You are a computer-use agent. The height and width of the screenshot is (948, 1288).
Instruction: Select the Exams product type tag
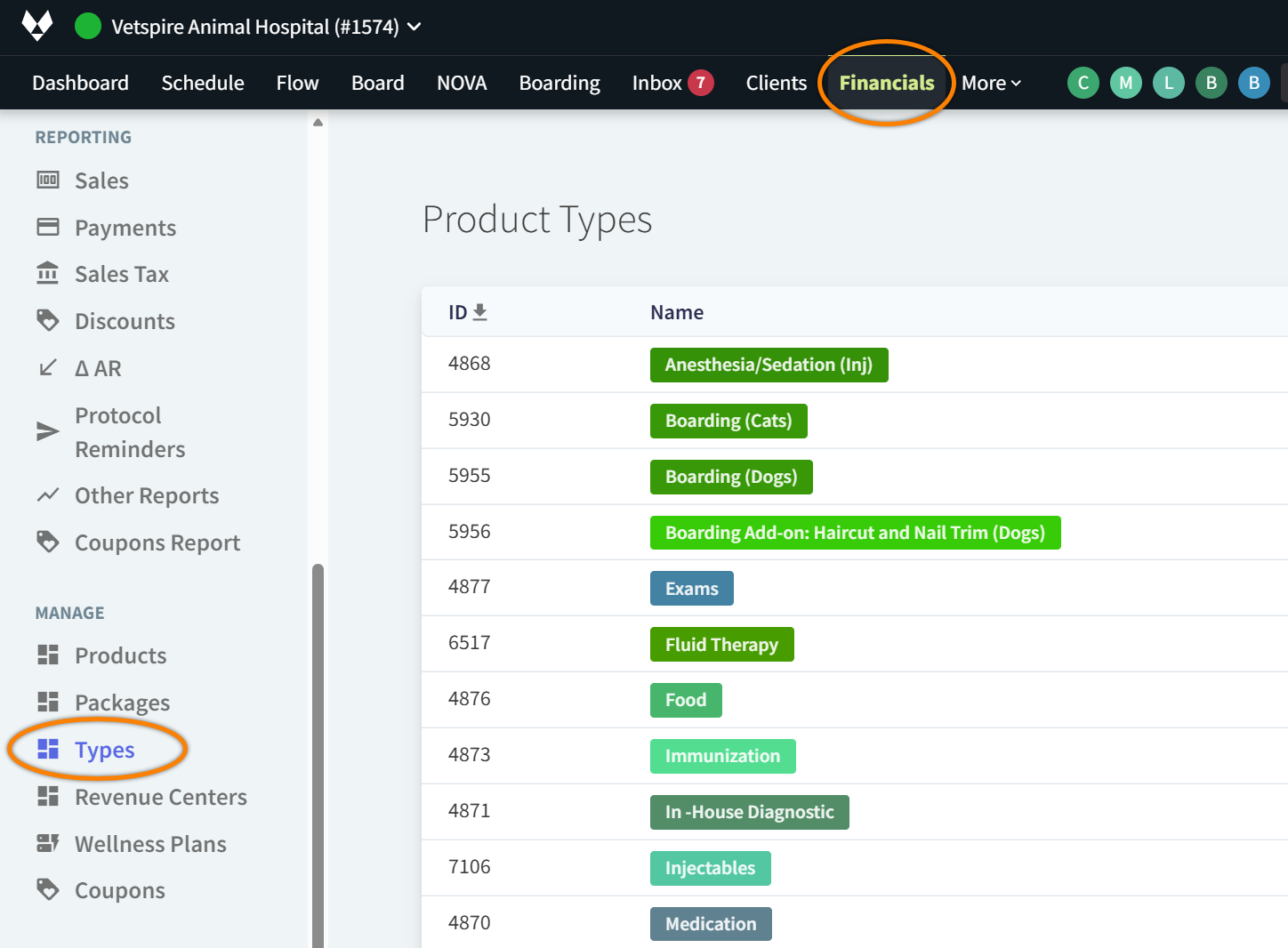coord(691,589)
